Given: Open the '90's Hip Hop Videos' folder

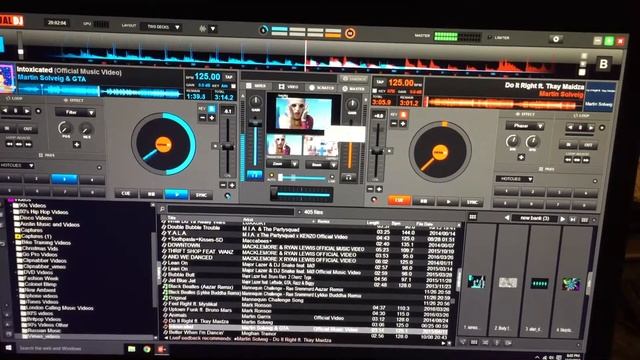Looking at the screenshot, I should 44,212.
